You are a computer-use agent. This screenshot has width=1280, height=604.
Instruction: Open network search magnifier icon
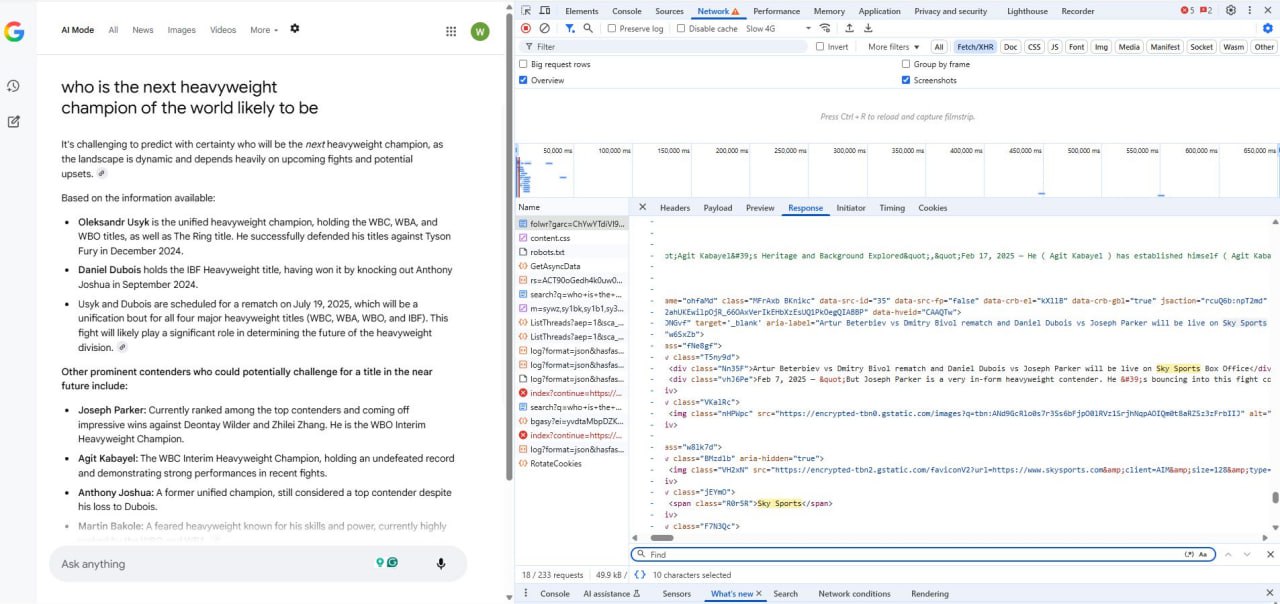tap(588, 28)
